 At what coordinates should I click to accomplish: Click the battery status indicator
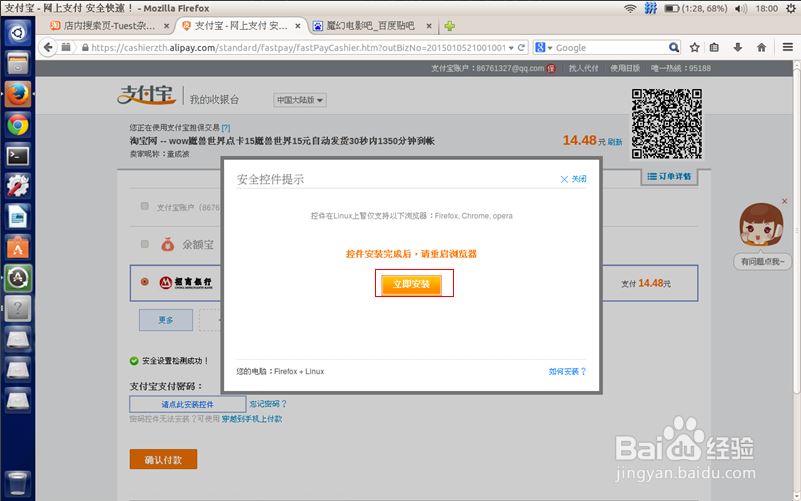click(696, 8)
